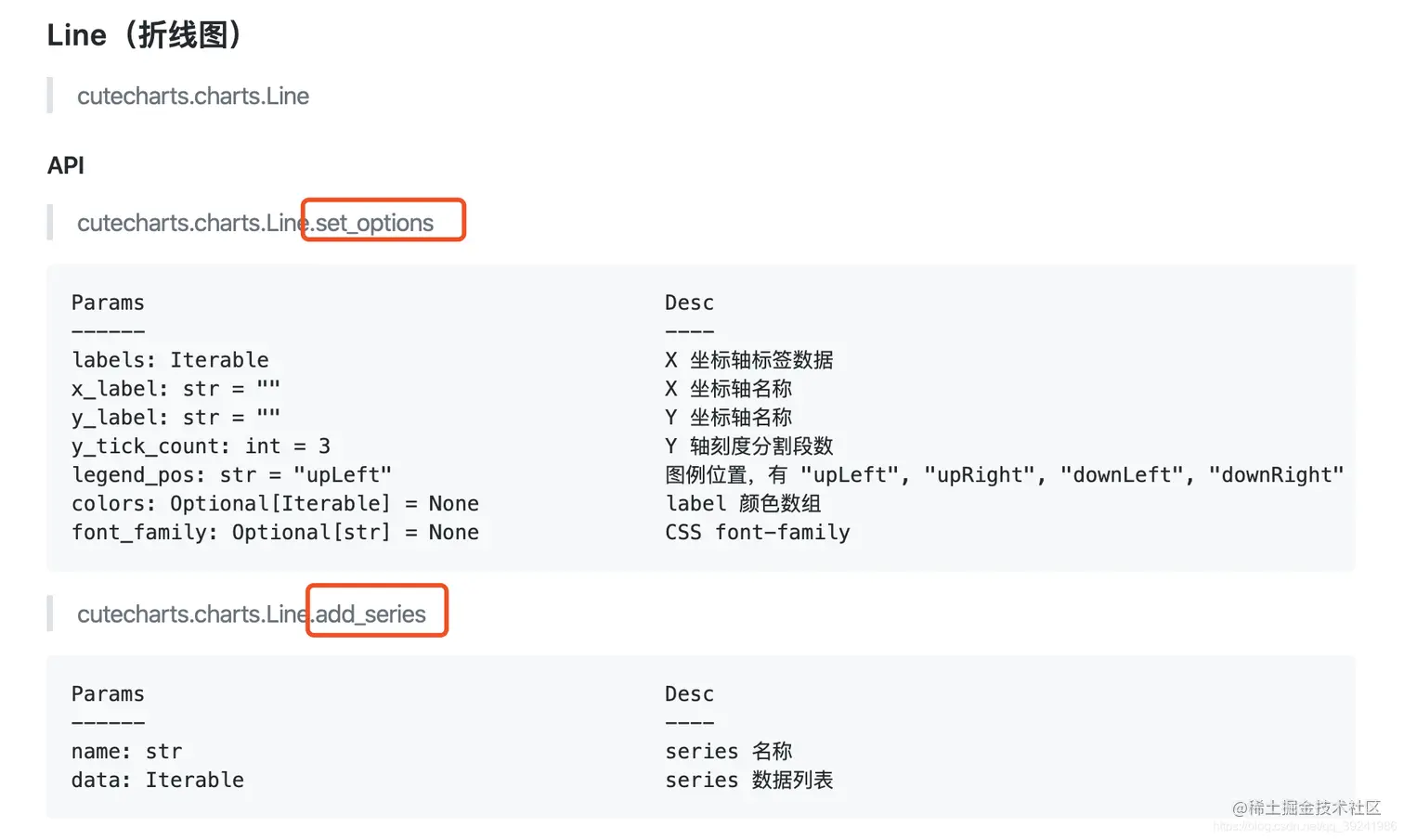Click 'colors: Optional[Iterable] = None' line
Image resolution: width=1404 pixels, height=840 pixels.
click(x=275, y=504)
